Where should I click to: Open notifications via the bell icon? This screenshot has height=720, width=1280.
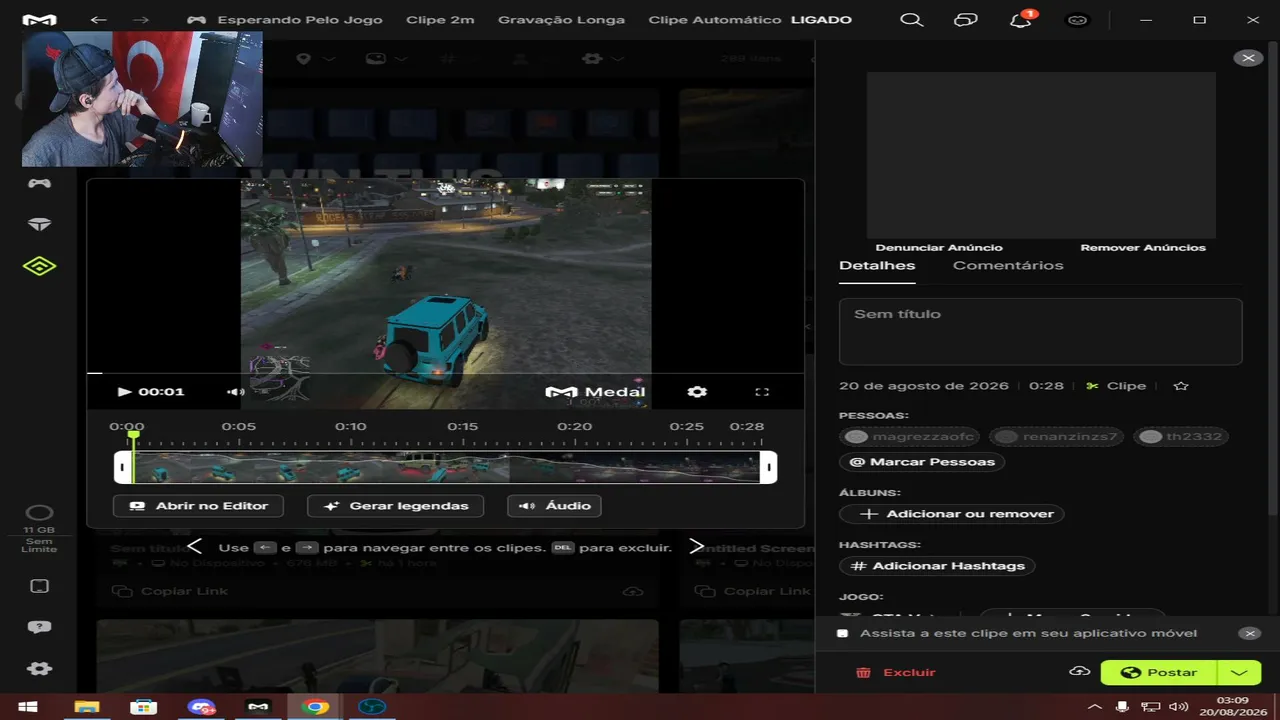pyautogui.click(x=1021, y=20)
